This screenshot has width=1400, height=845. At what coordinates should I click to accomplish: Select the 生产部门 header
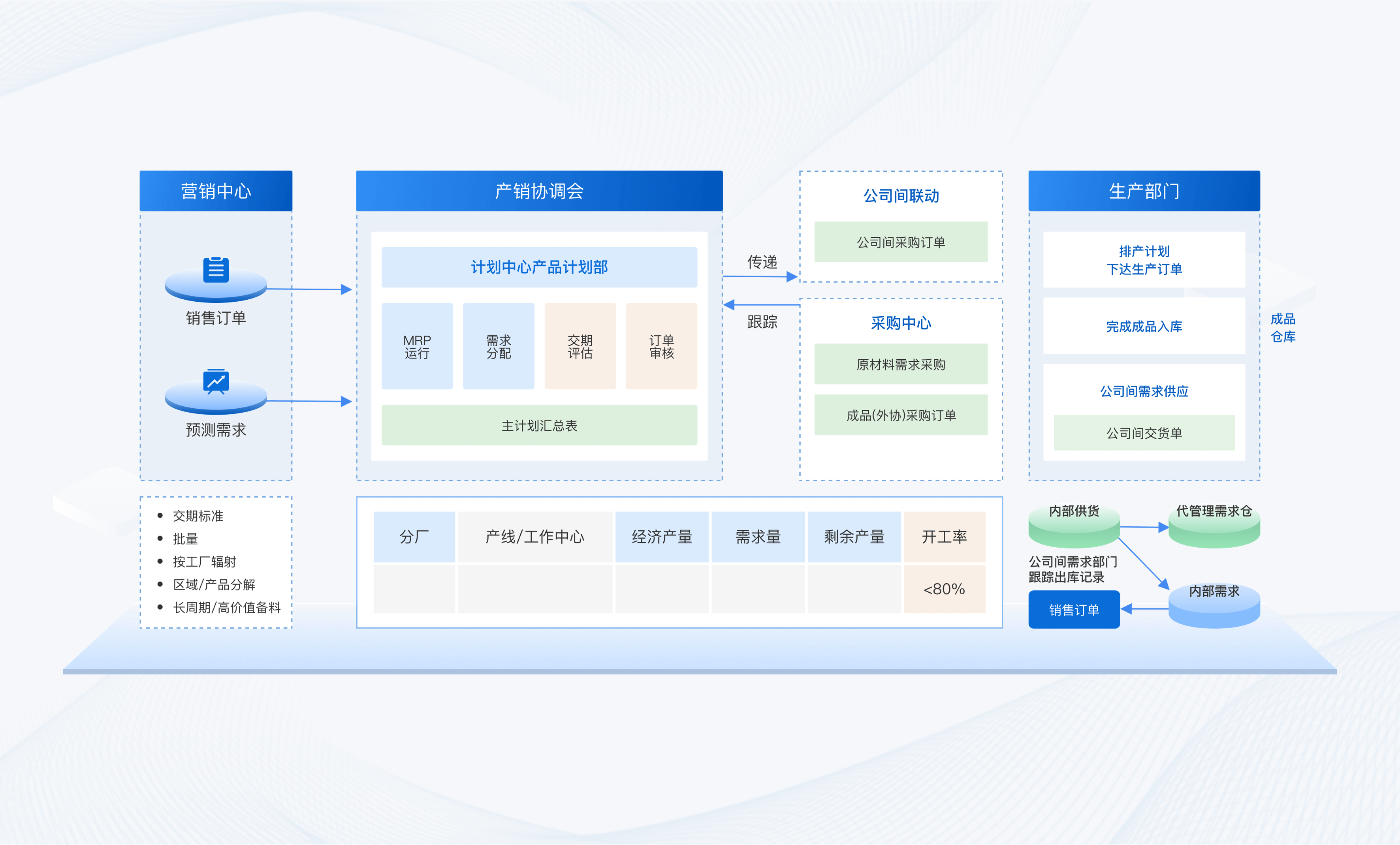coord(1144,191)
